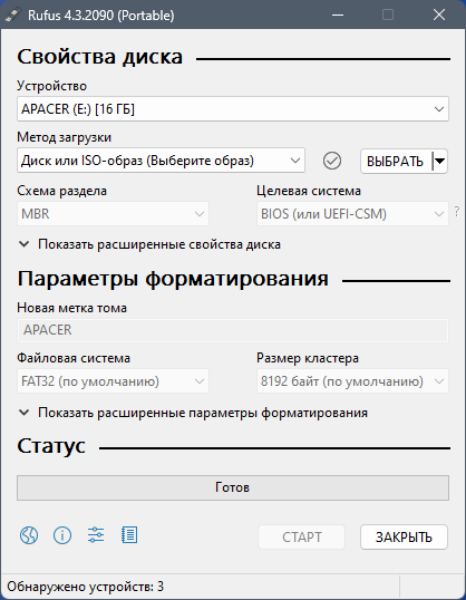Open the language selection globe icon

point(29,535)
